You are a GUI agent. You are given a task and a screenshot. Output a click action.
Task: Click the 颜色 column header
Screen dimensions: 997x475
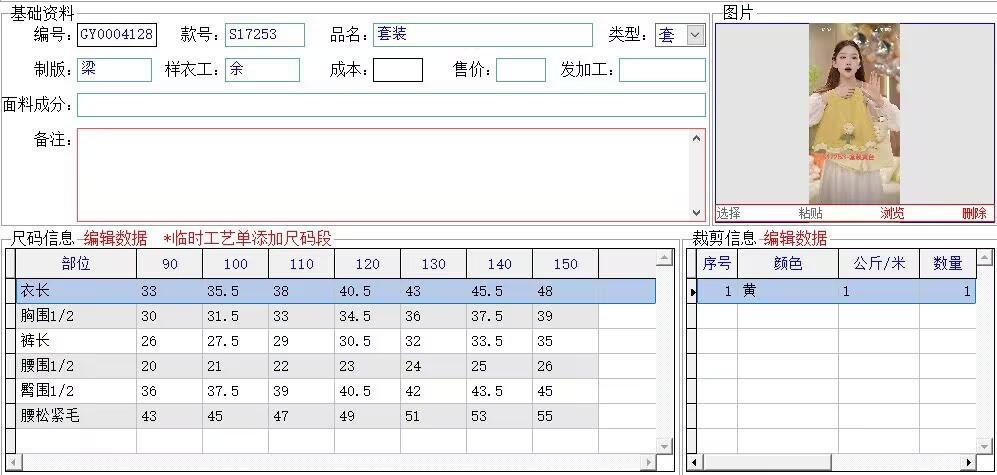pos(788,264)
